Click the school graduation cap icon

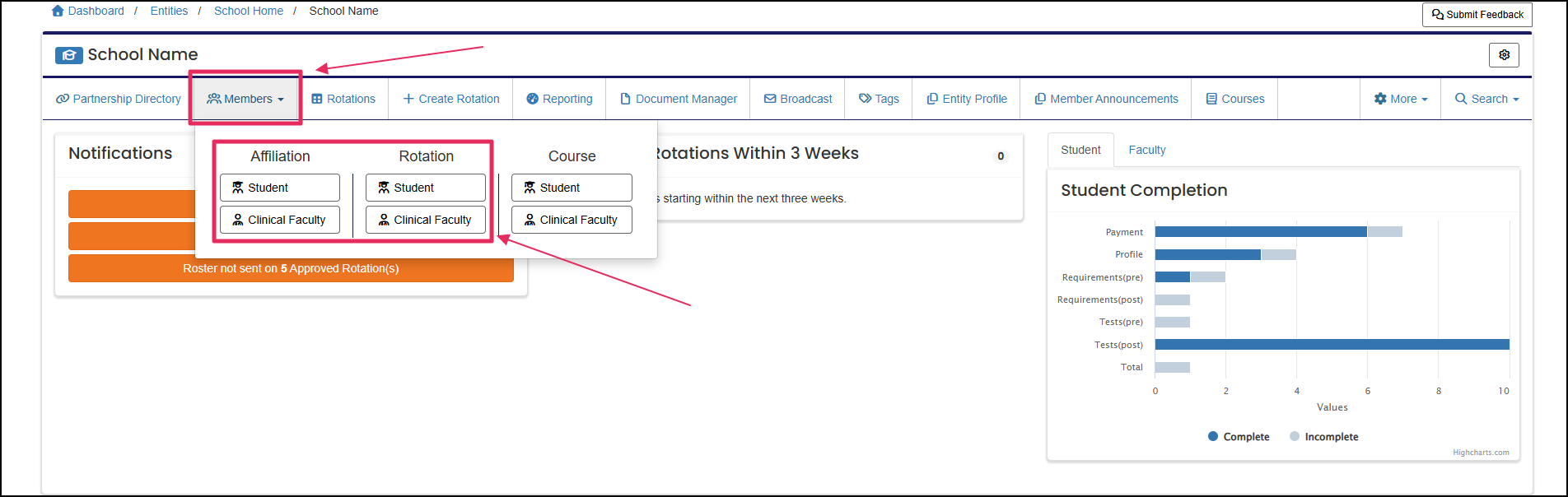coord(69,55)
